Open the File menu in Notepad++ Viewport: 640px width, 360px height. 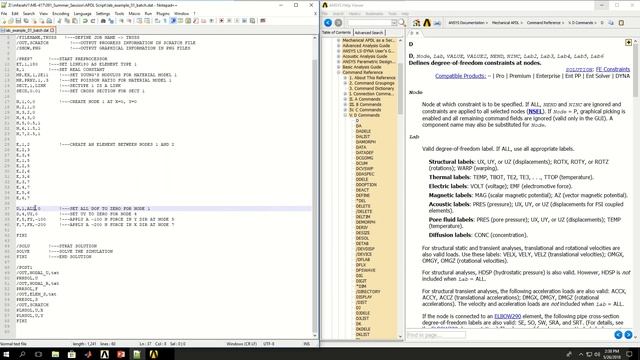tap(4, 13)
